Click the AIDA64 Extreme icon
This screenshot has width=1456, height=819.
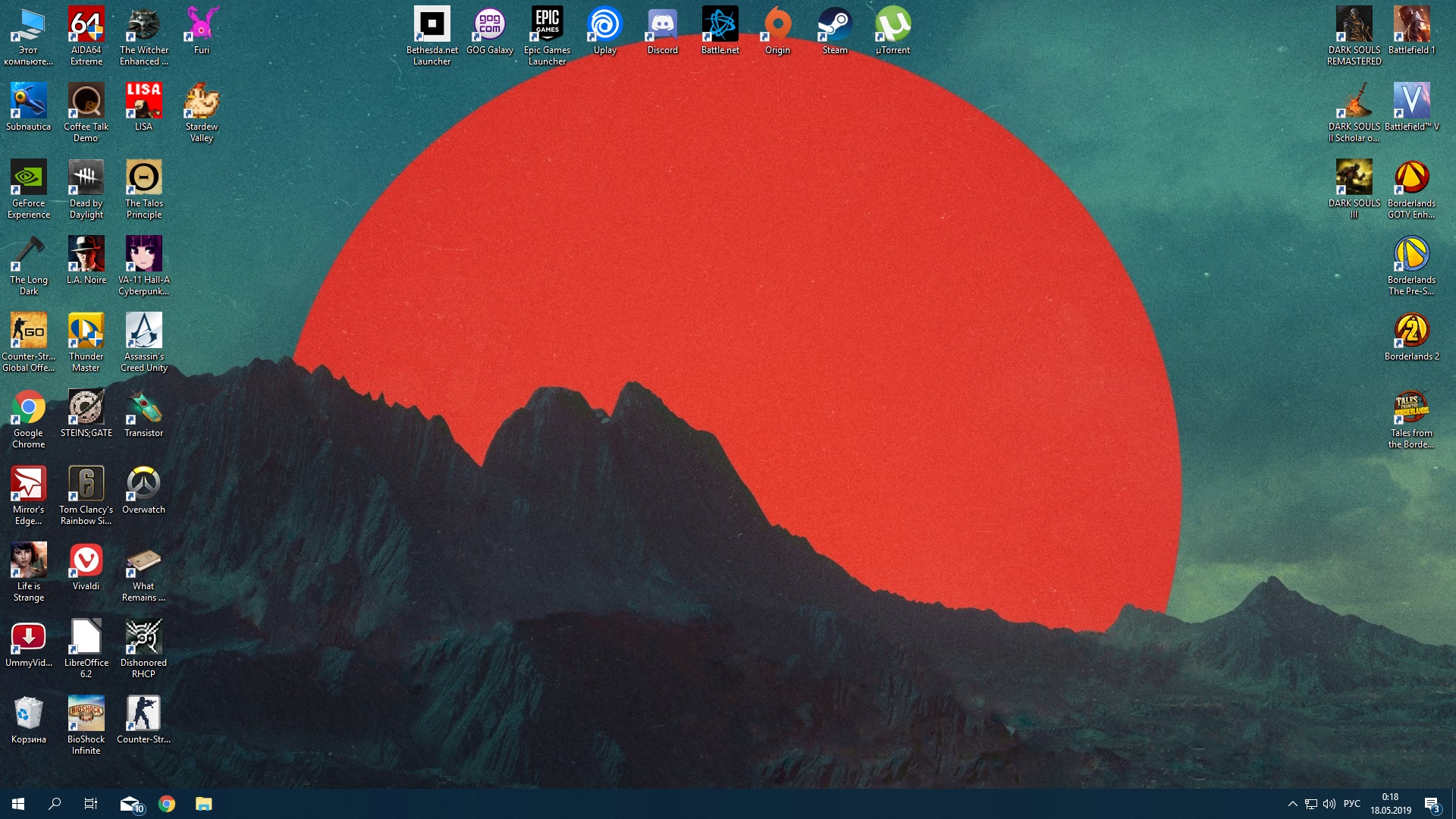(86, 36)
